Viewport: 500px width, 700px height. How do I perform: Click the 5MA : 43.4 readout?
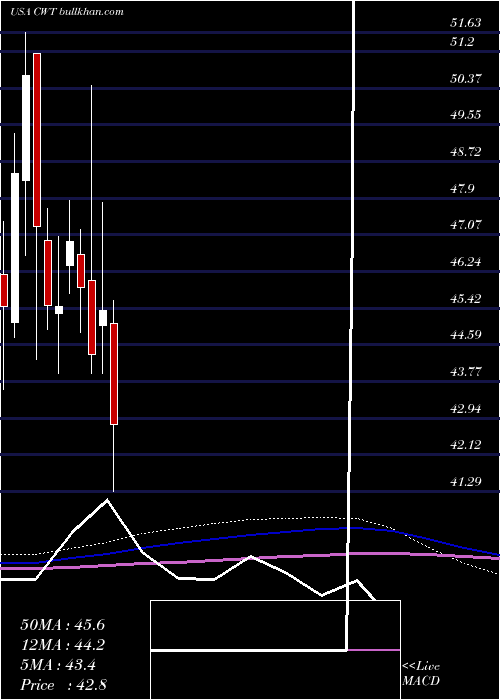pyautogui.click(x=58, y=665)
